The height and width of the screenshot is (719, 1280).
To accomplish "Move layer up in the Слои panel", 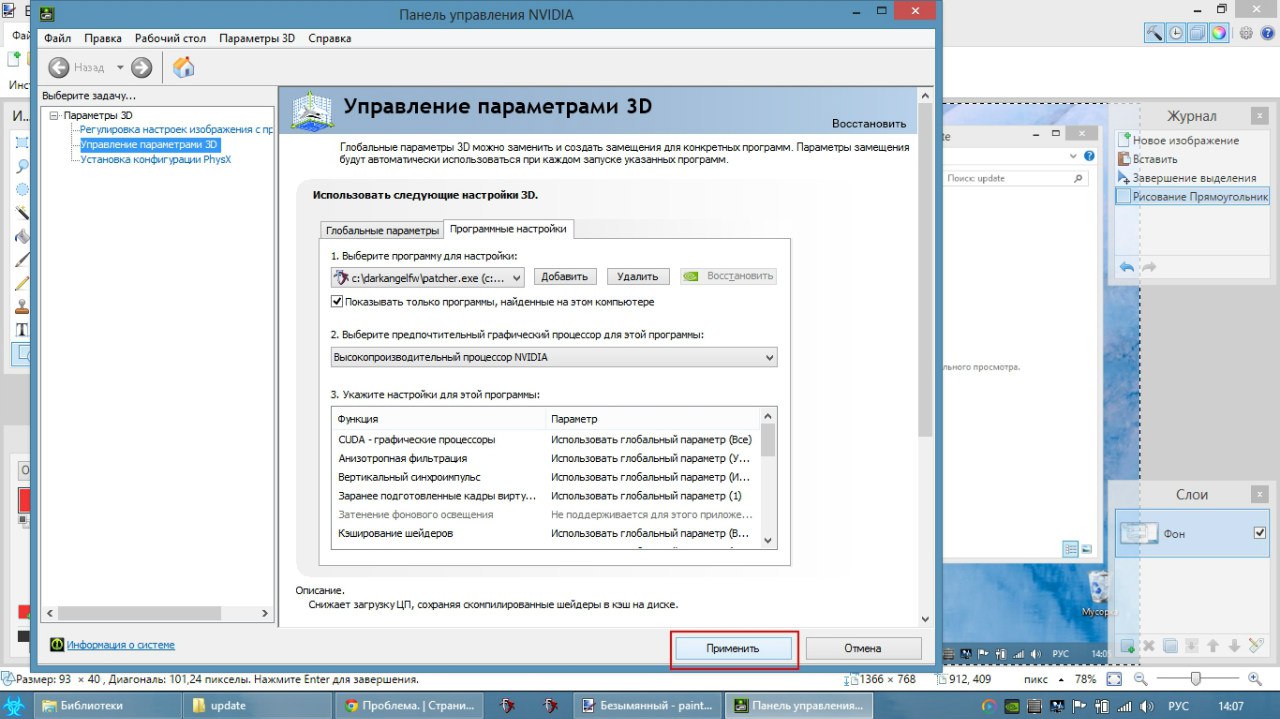I will (1213, 646).
